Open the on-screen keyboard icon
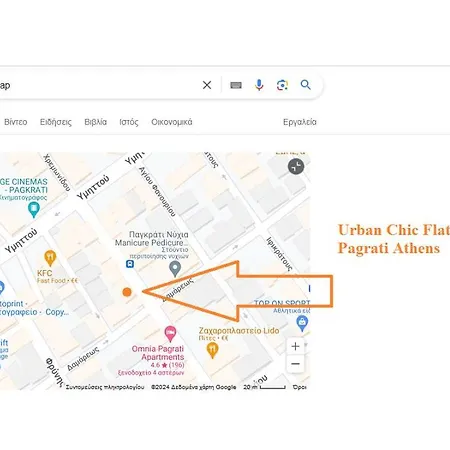Screen dimensions: 450x450 tap(236, 85)
